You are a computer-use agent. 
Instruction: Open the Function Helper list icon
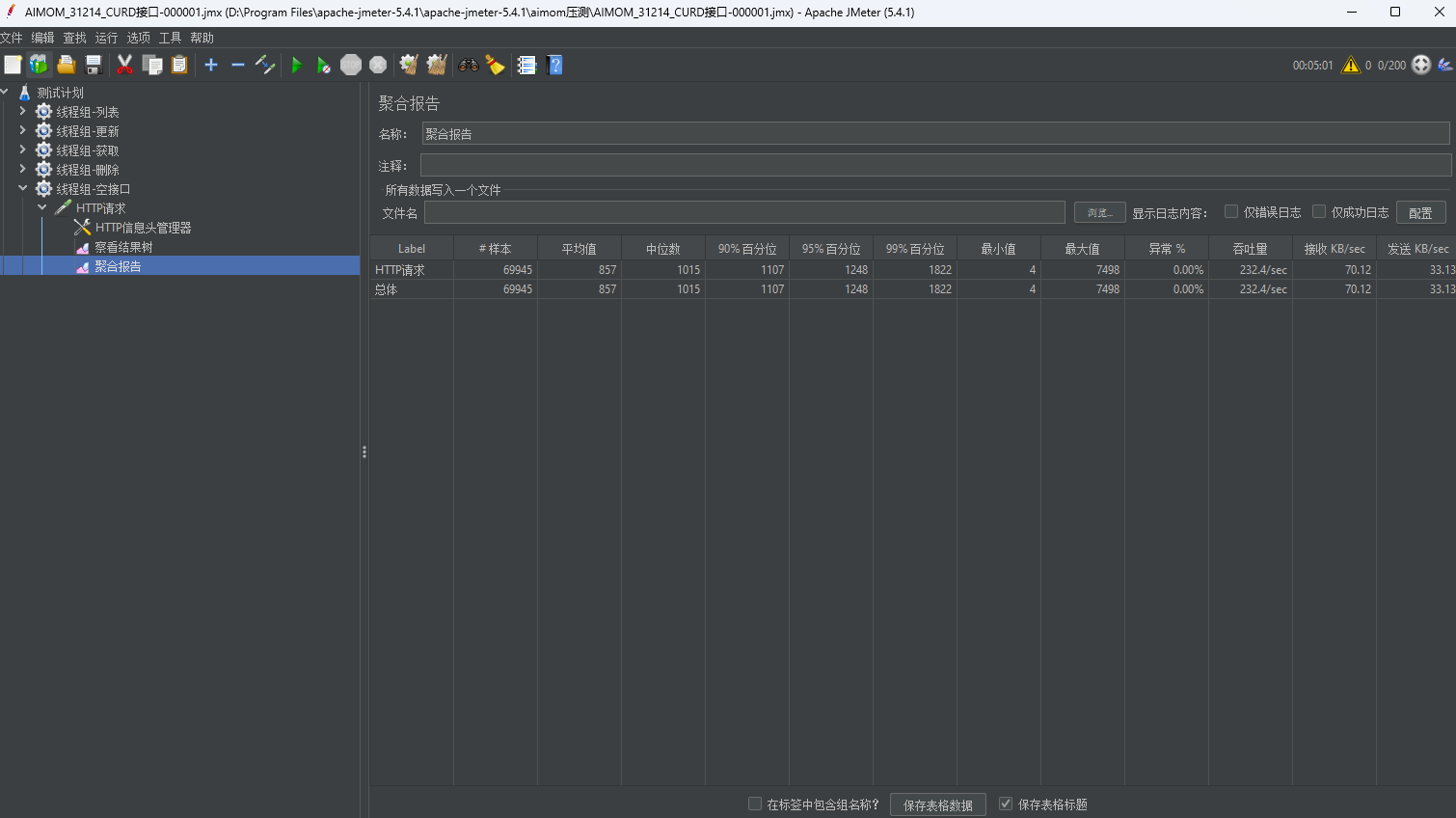526,65
